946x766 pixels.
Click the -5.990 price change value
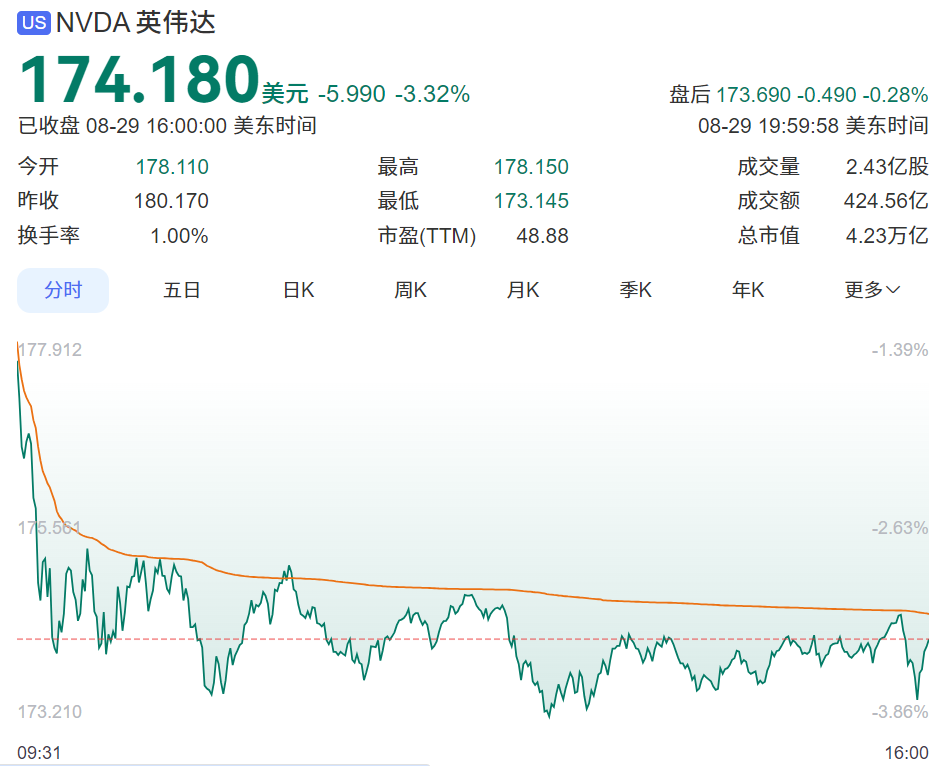coord(352,94)
